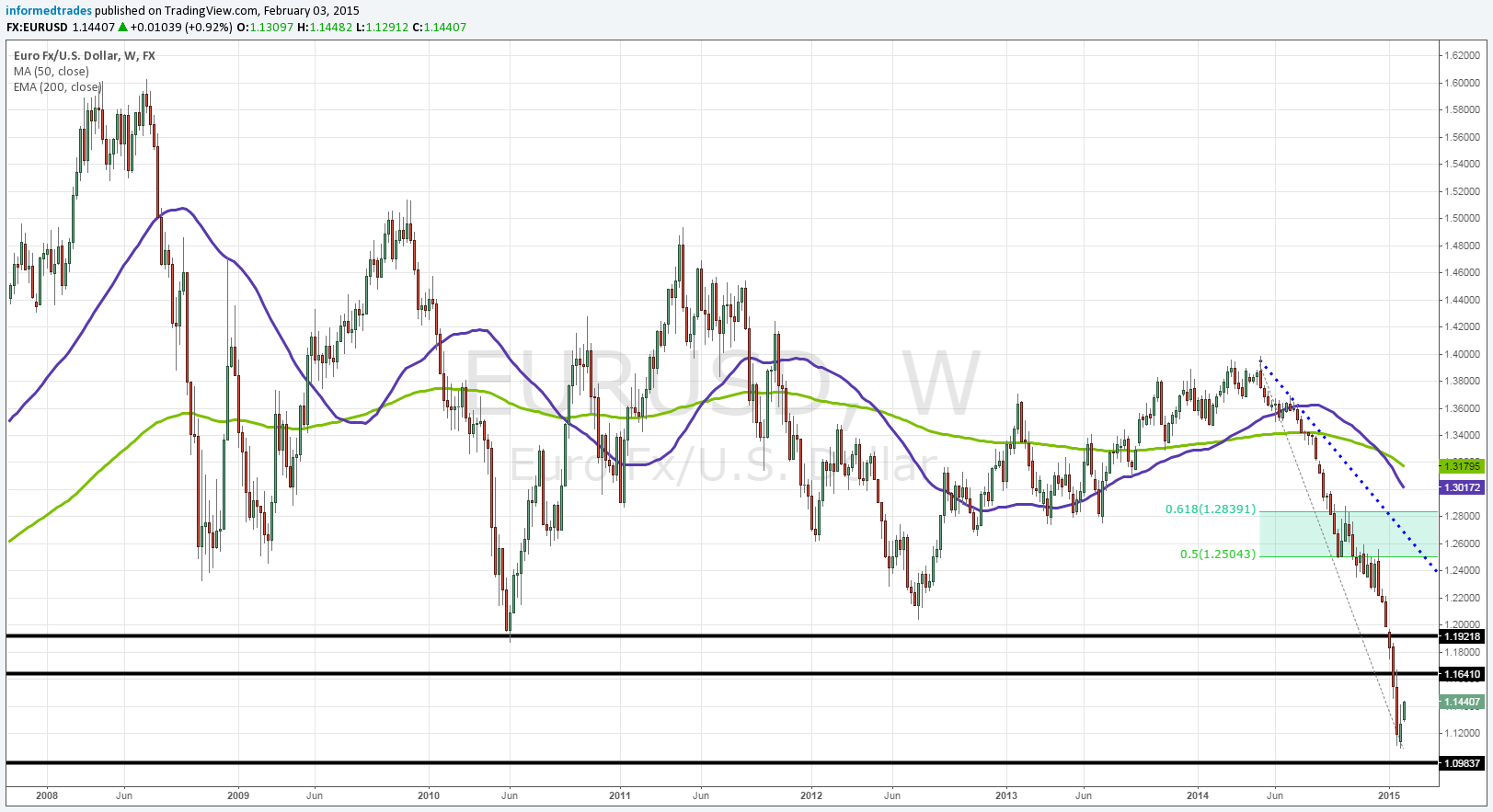Select the +0.01039 (+0.92%) change value

pos(181,27)
